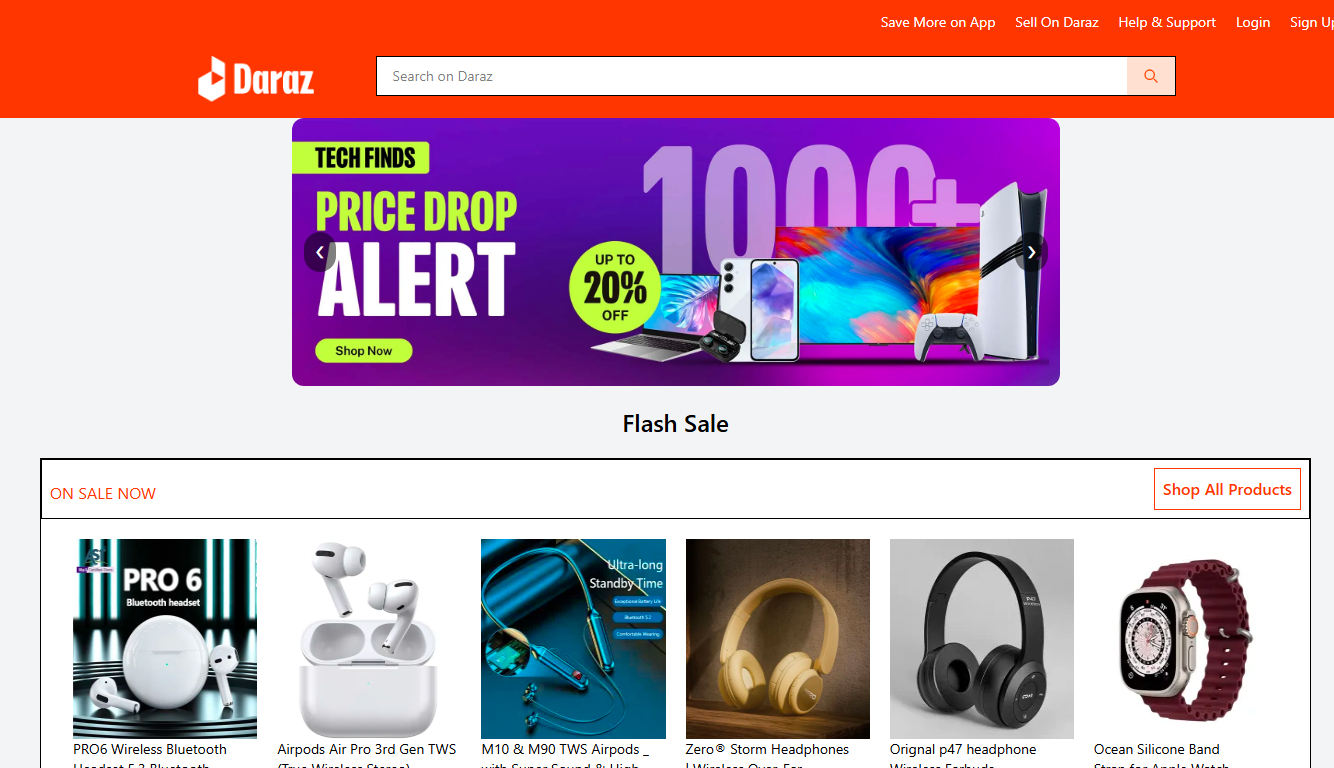Click the Sign Up link
1334x768 pixels.
1311,22
